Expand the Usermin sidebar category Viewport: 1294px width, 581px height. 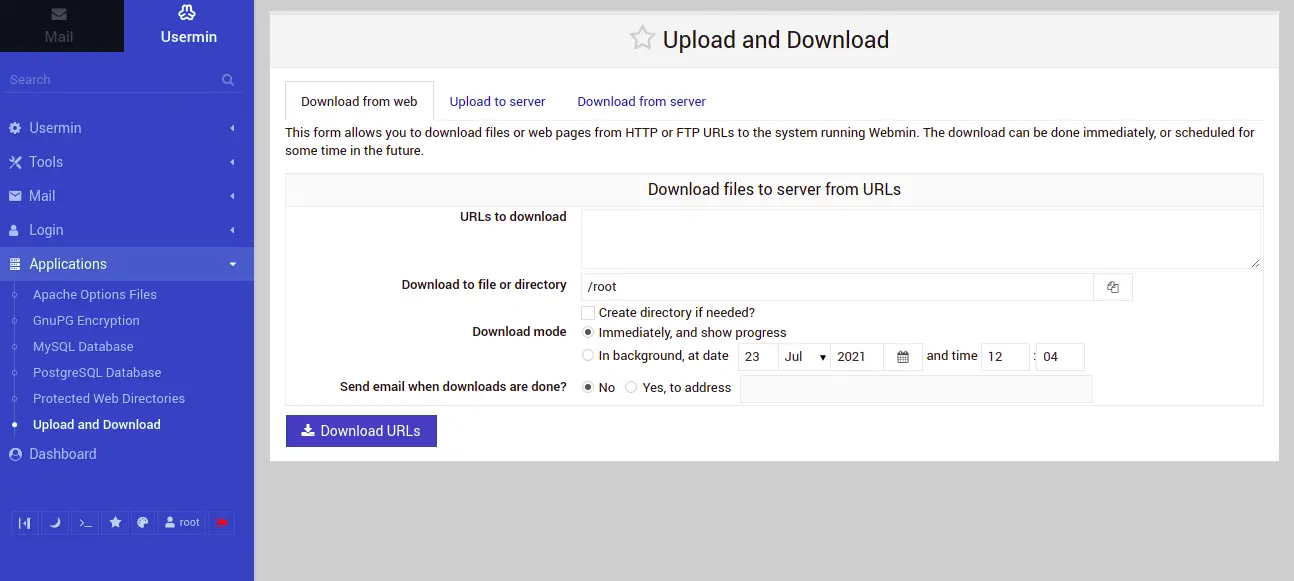tap(127, 128)
